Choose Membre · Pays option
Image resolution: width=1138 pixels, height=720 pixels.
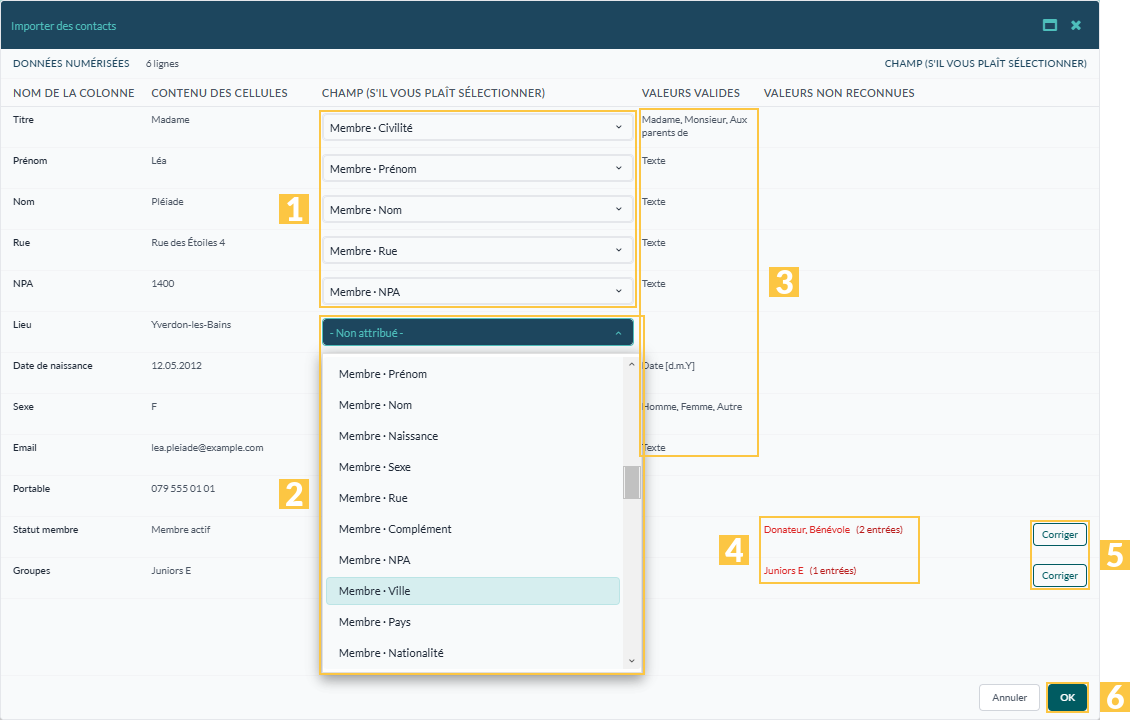[x=473, y=622]
